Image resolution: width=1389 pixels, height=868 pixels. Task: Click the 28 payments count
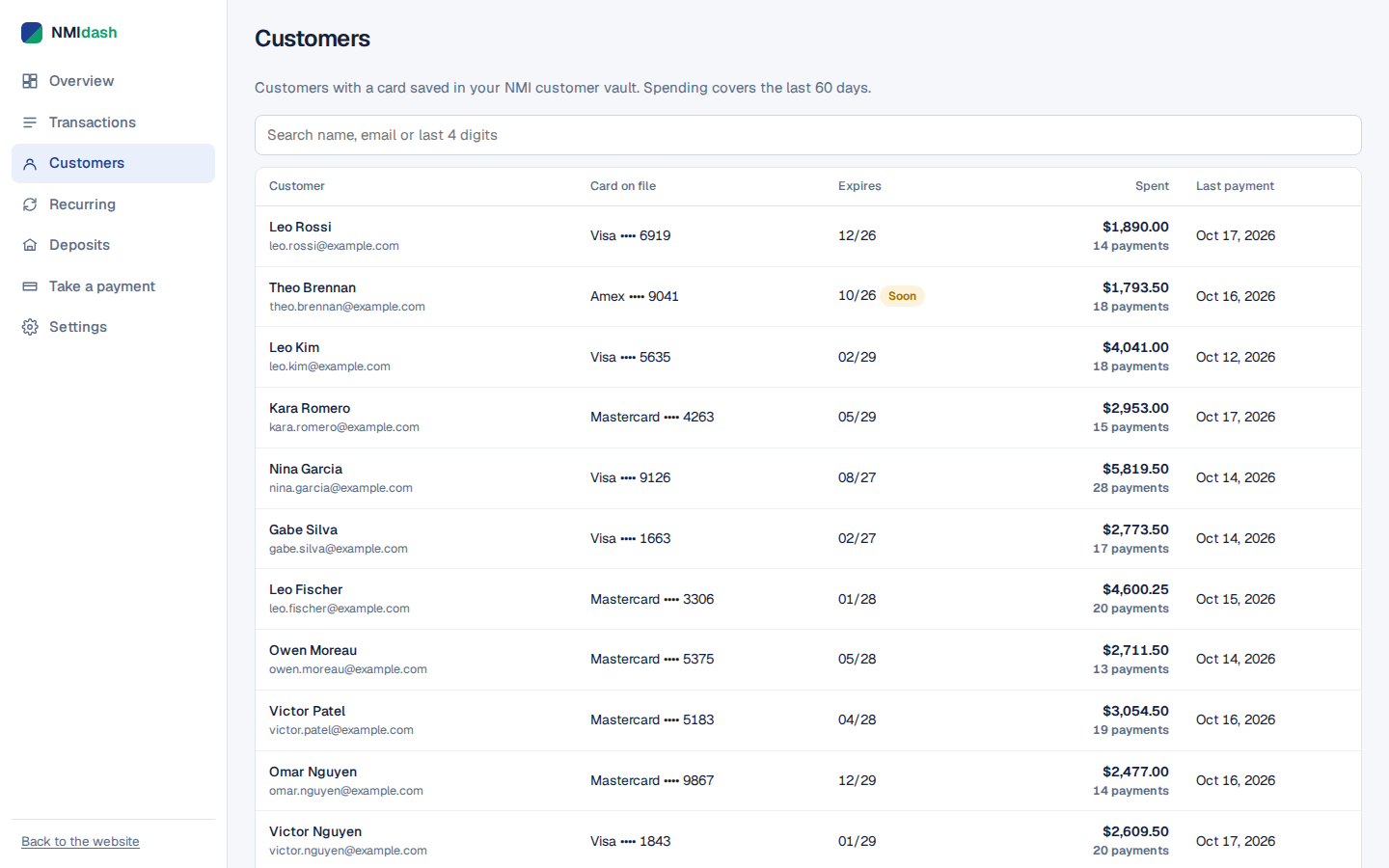(x=1130, y=488)
